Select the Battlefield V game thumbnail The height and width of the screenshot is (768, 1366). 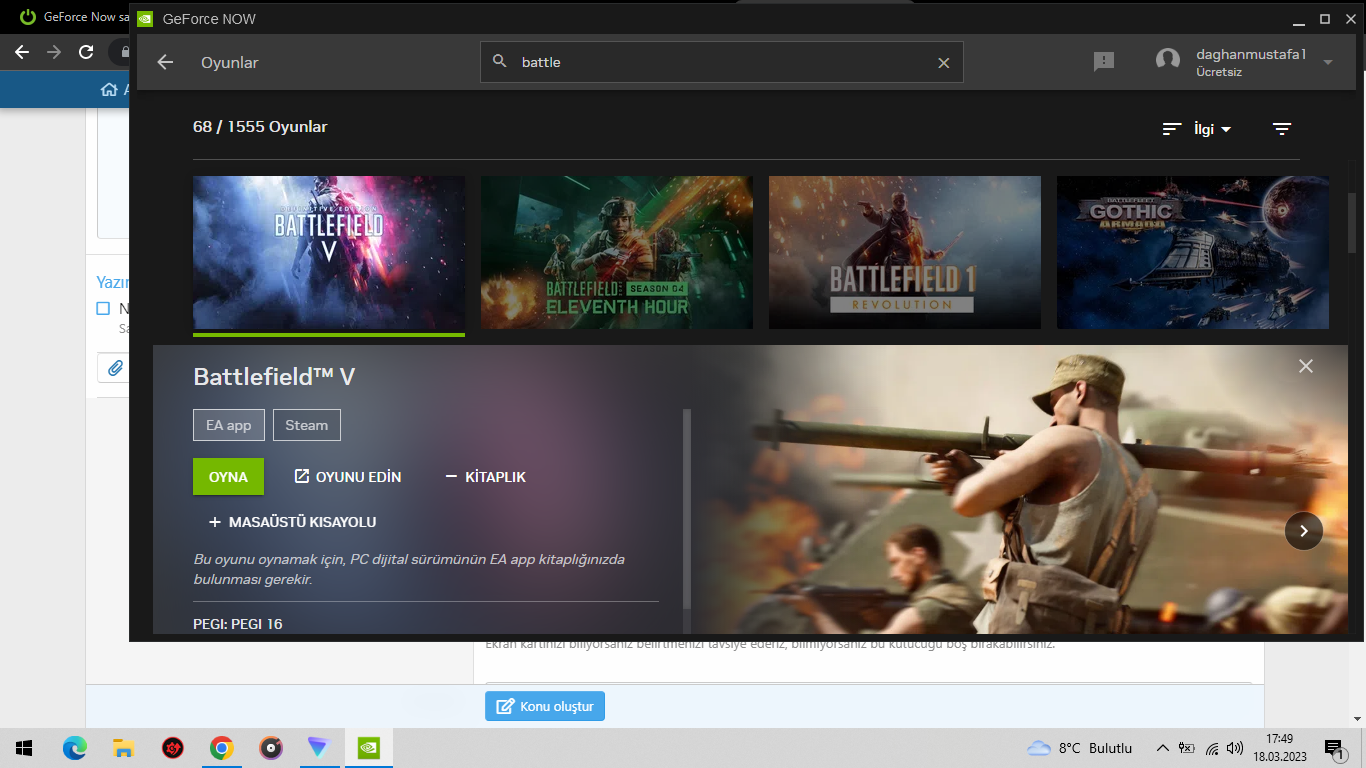click(329, 253)
